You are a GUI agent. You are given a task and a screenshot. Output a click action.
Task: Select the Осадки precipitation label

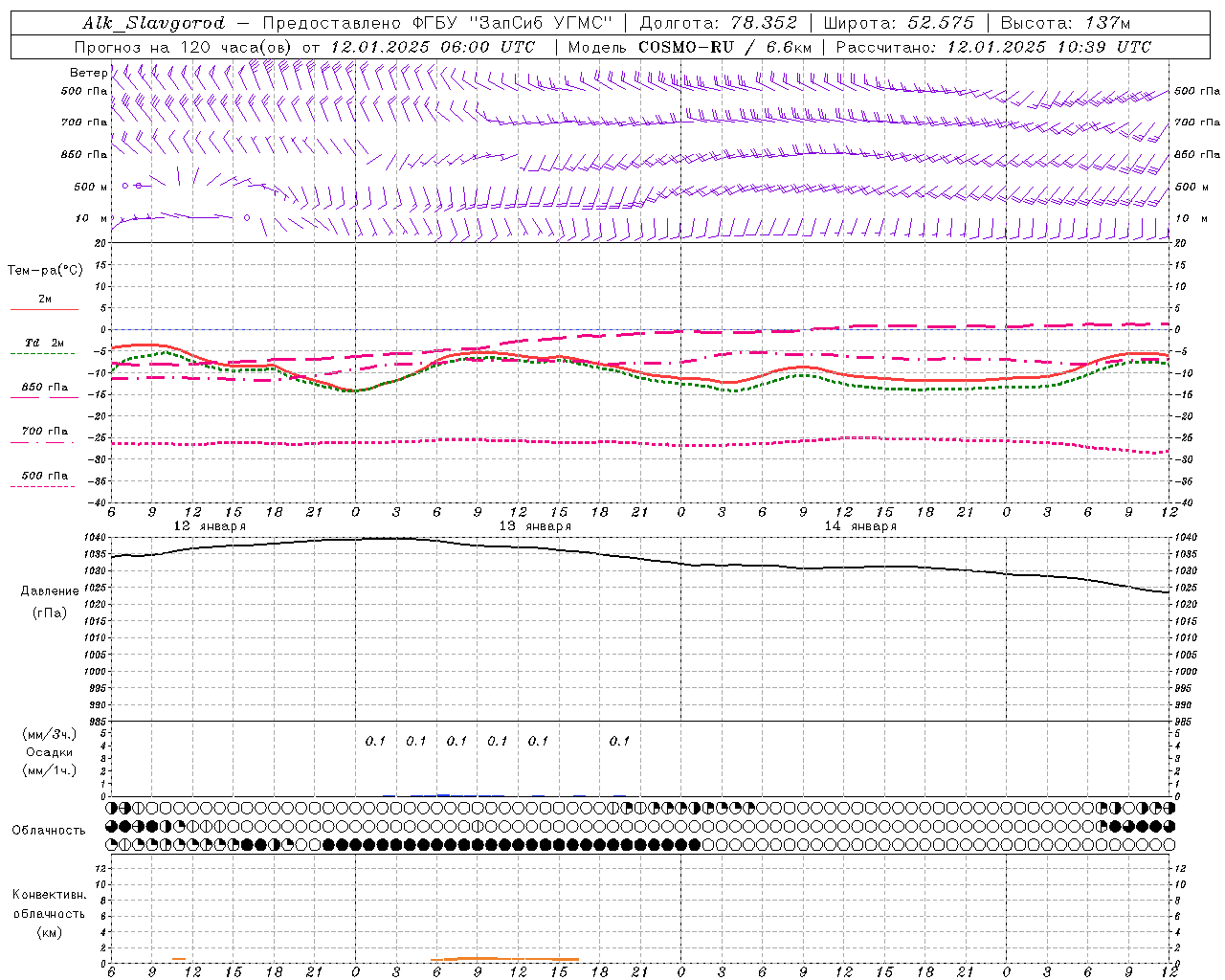(x=50, y=753)
